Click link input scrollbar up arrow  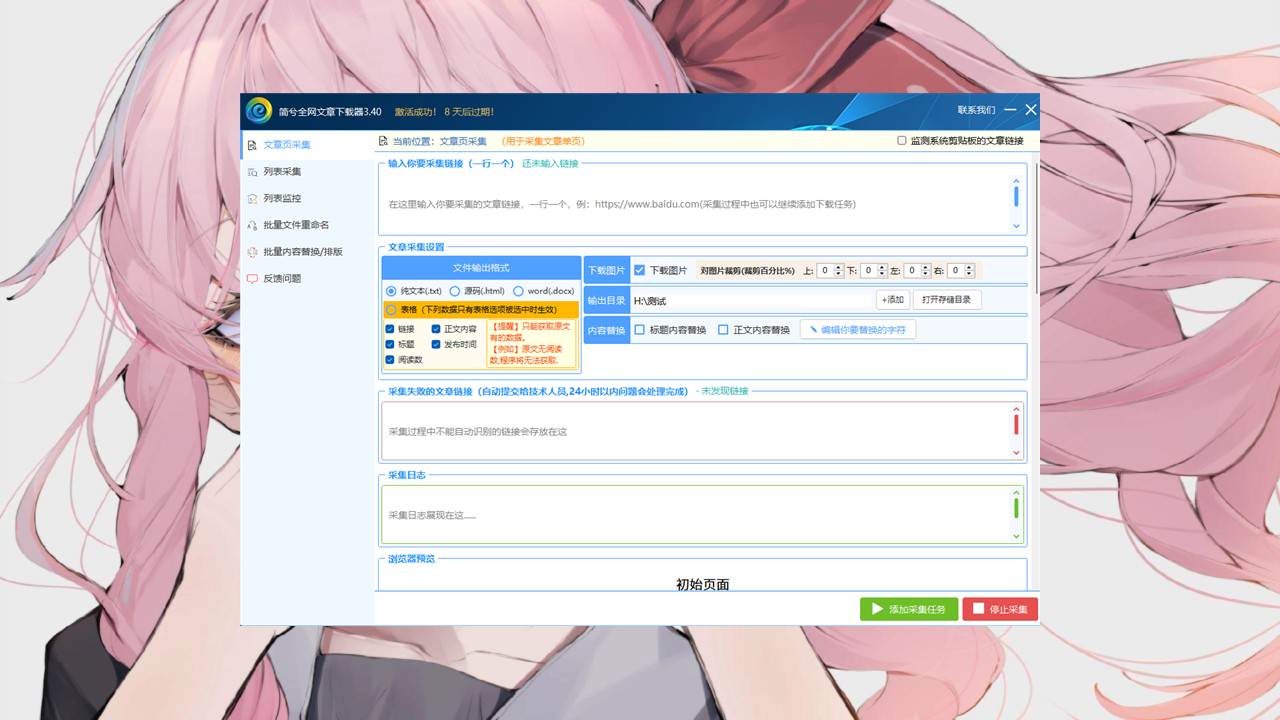[1017, 180]
